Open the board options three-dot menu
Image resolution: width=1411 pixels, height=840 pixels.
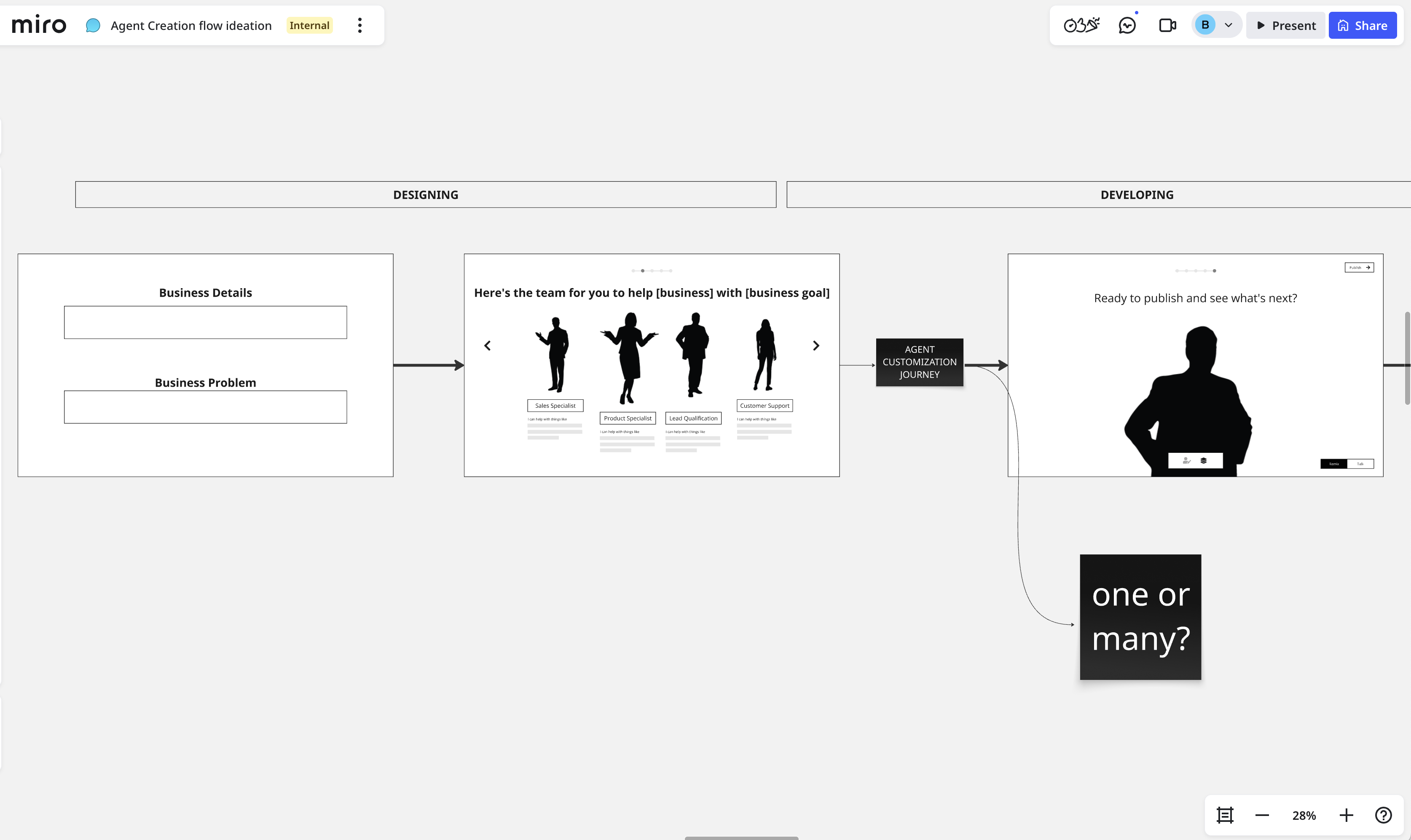(x=359, y=25)
